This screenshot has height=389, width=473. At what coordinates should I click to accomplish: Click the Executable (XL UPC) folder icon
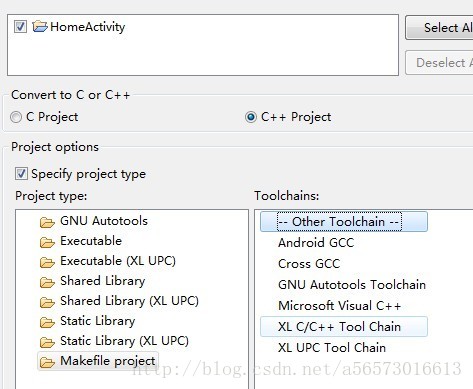[x=47, y=262]
